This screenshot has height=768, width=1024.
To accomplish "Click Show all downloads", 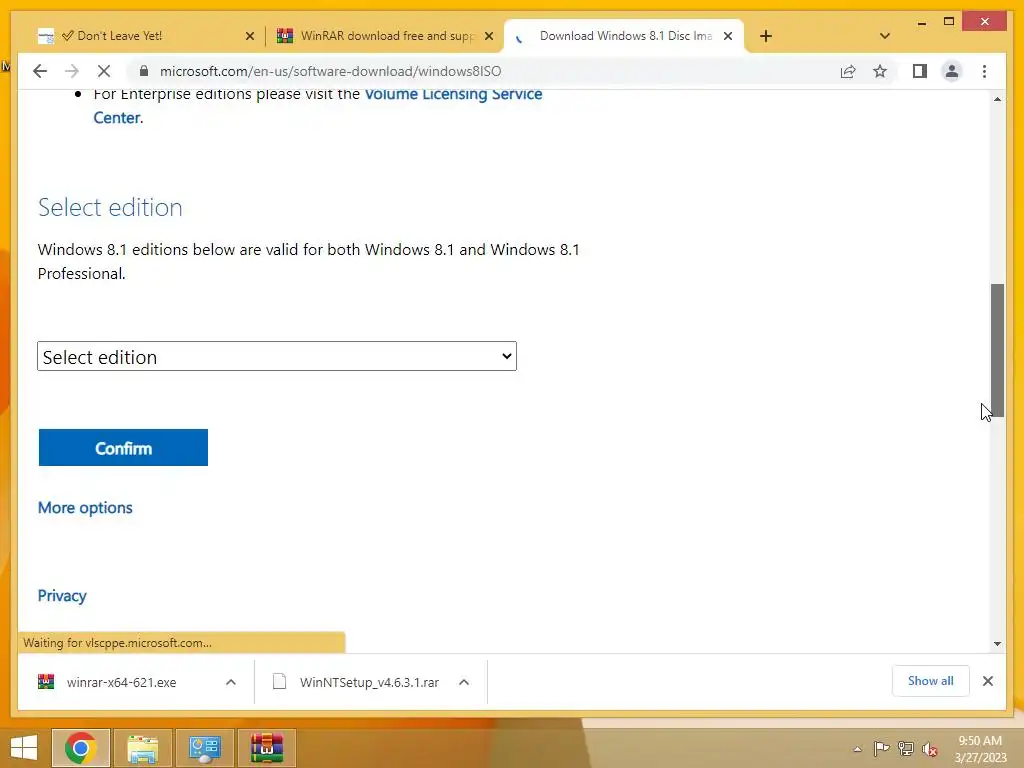I will coord(931,681).
